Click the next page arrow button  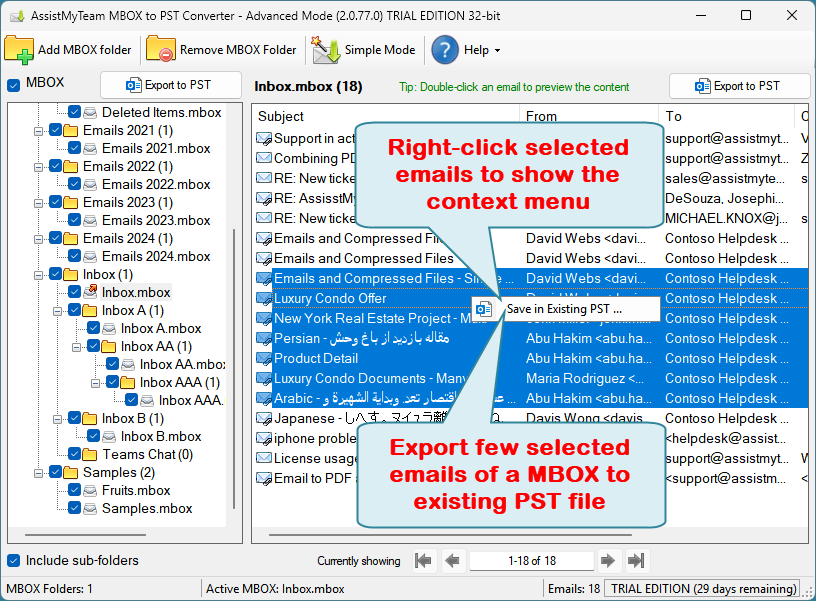click(607, 561)
